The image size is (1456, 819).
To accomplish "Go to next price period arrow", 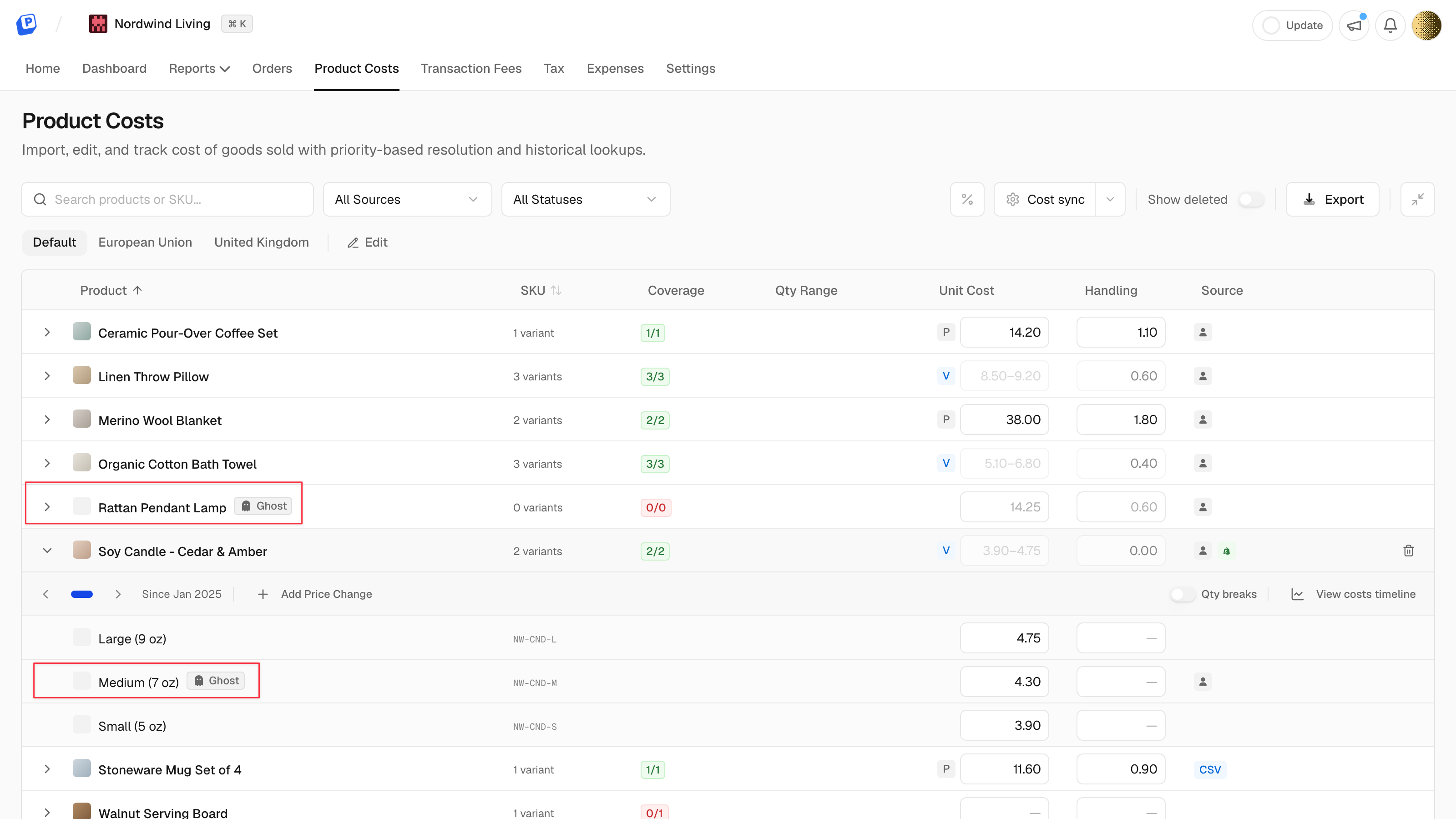I will pos(118,594).
